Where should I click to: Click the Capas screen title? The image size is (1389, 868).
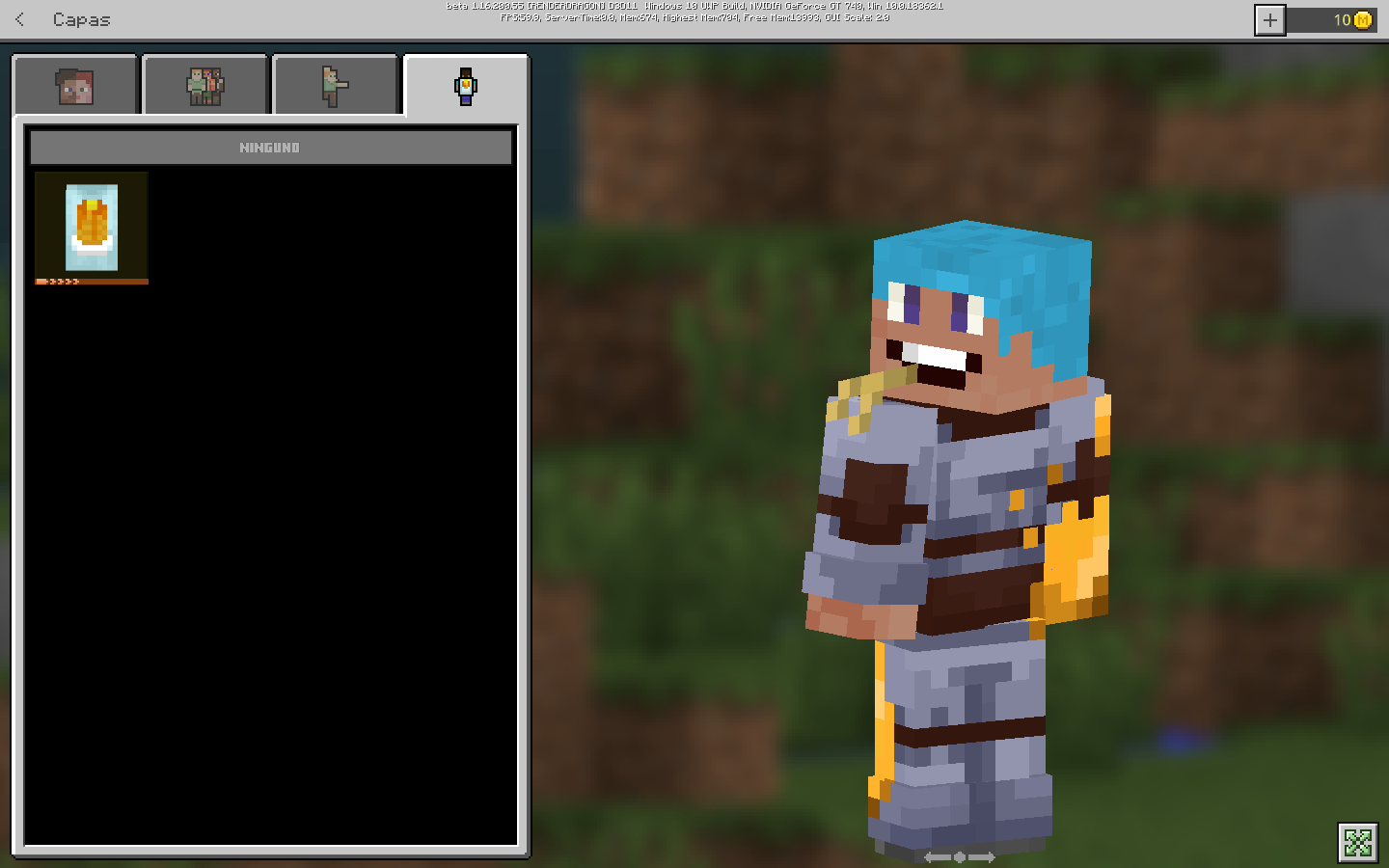click(82, 19)
